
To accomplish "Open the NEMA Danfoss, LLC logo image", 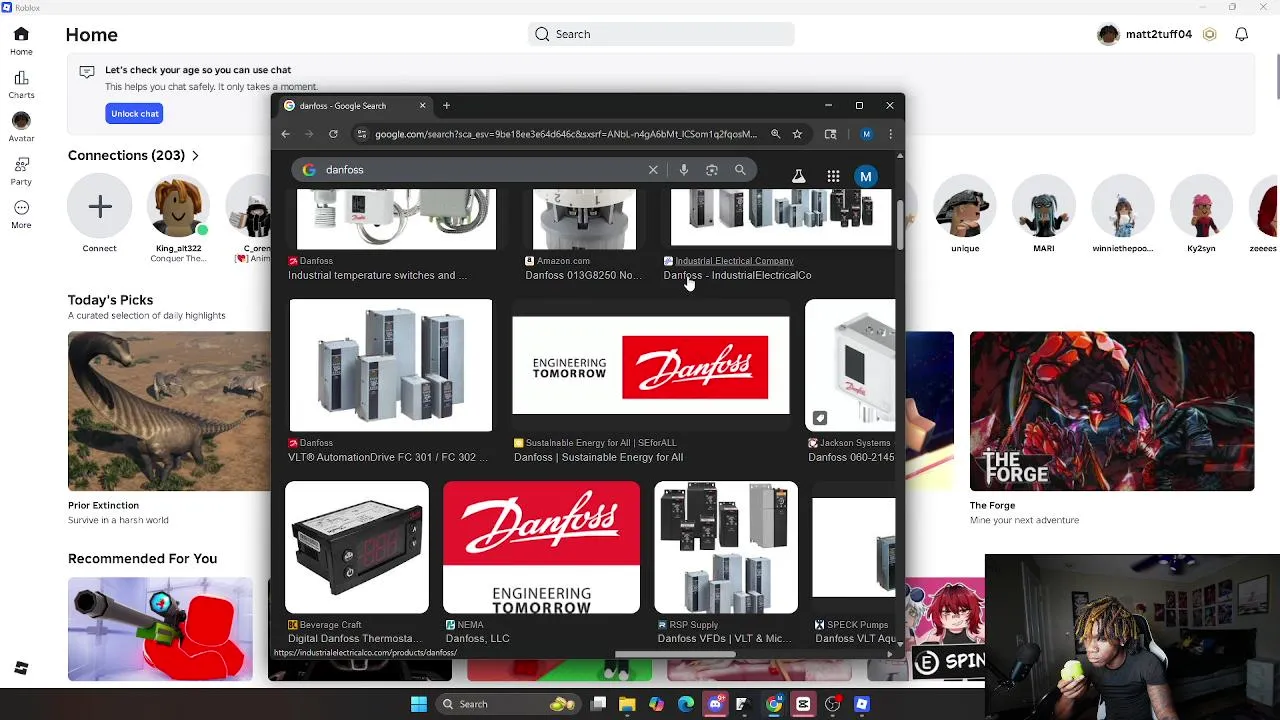I will (x=541, y=548).
